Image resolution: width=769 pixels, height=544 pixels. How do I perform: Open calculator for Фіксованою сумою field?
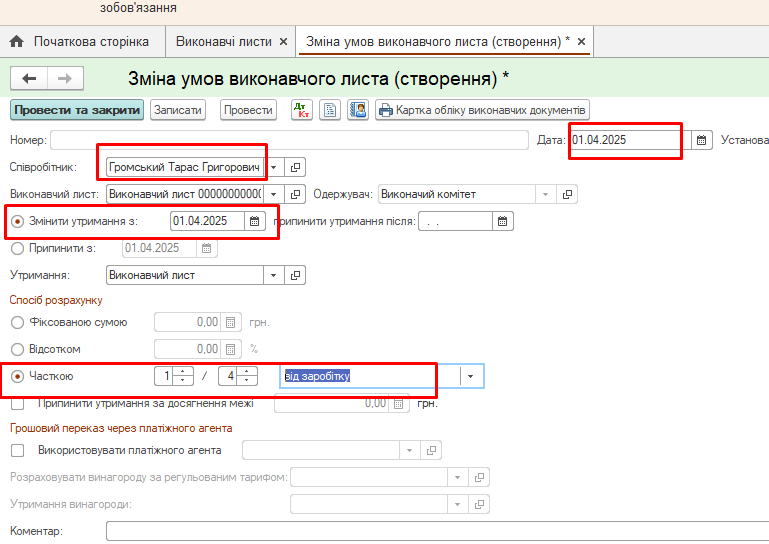point(230,322)
